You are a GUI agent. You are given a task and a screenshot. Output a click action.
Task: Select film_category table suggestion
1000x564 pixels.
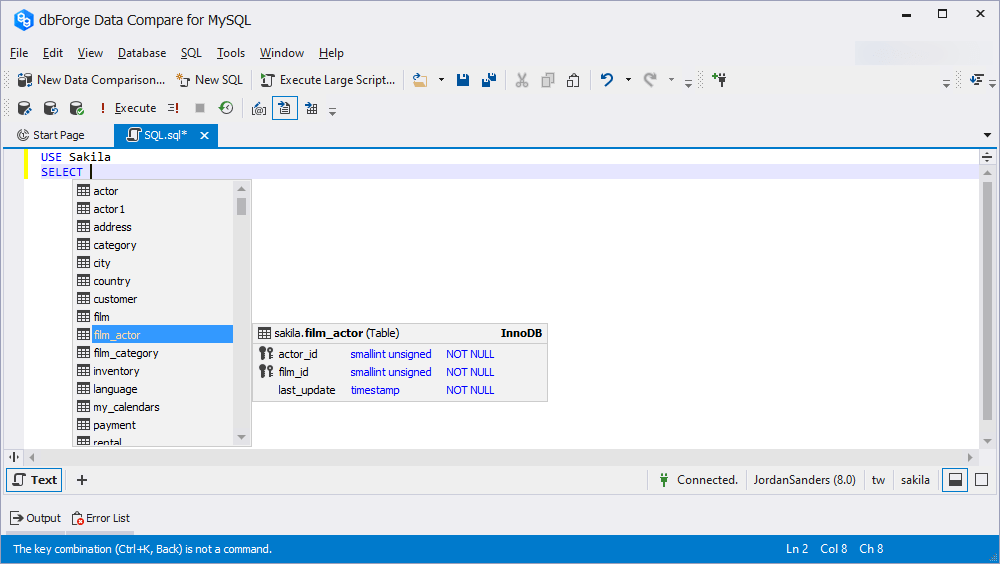[154, 353]
